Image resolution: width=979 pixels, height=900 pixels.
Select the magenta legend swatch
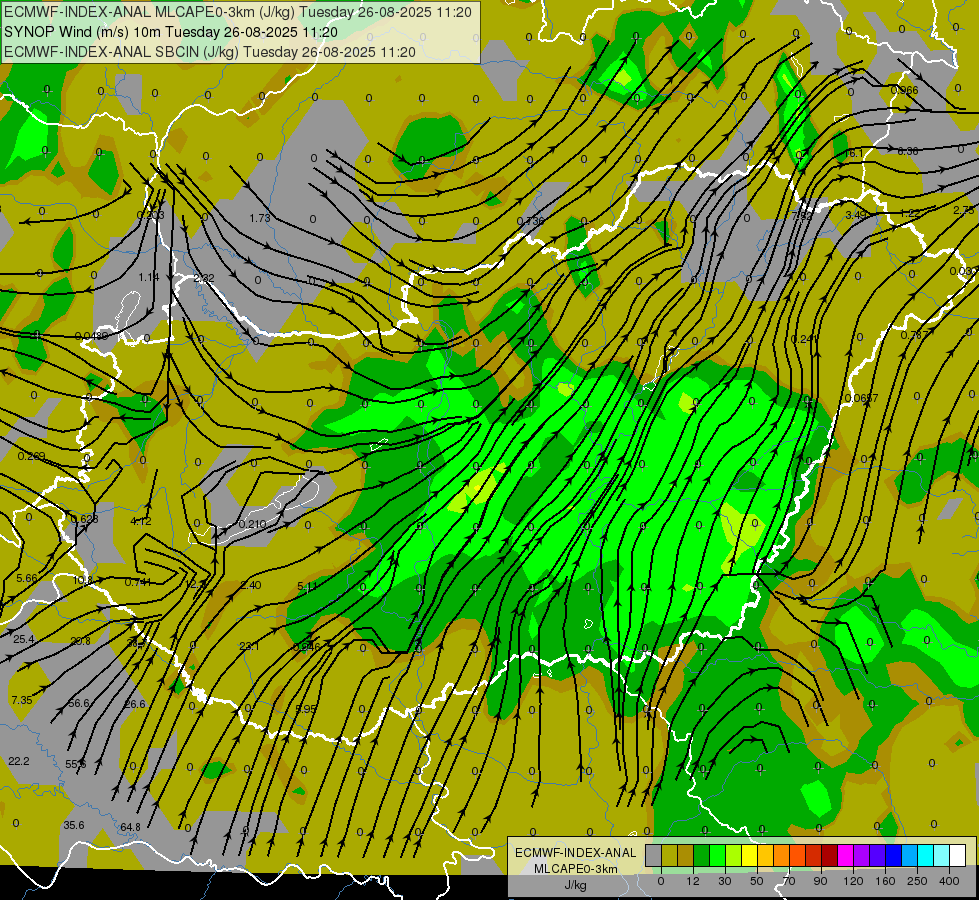click(x=846, y=855)
